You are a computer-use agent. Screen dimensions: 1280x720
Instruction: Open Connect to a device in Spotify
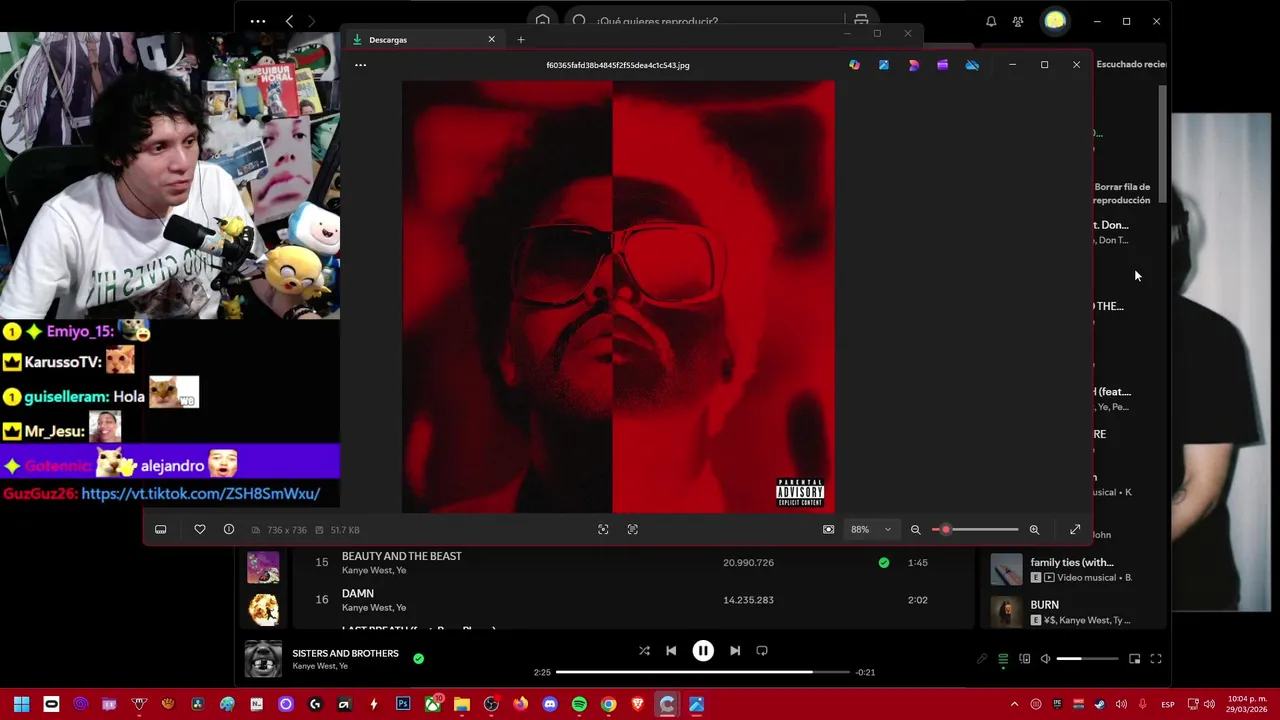pos(1024,659)
